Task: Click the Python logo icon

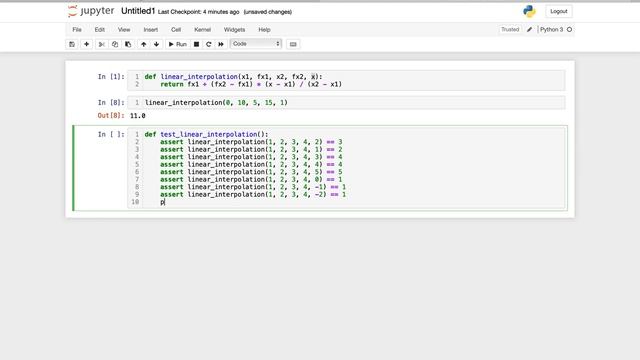Action: (529, 11)
